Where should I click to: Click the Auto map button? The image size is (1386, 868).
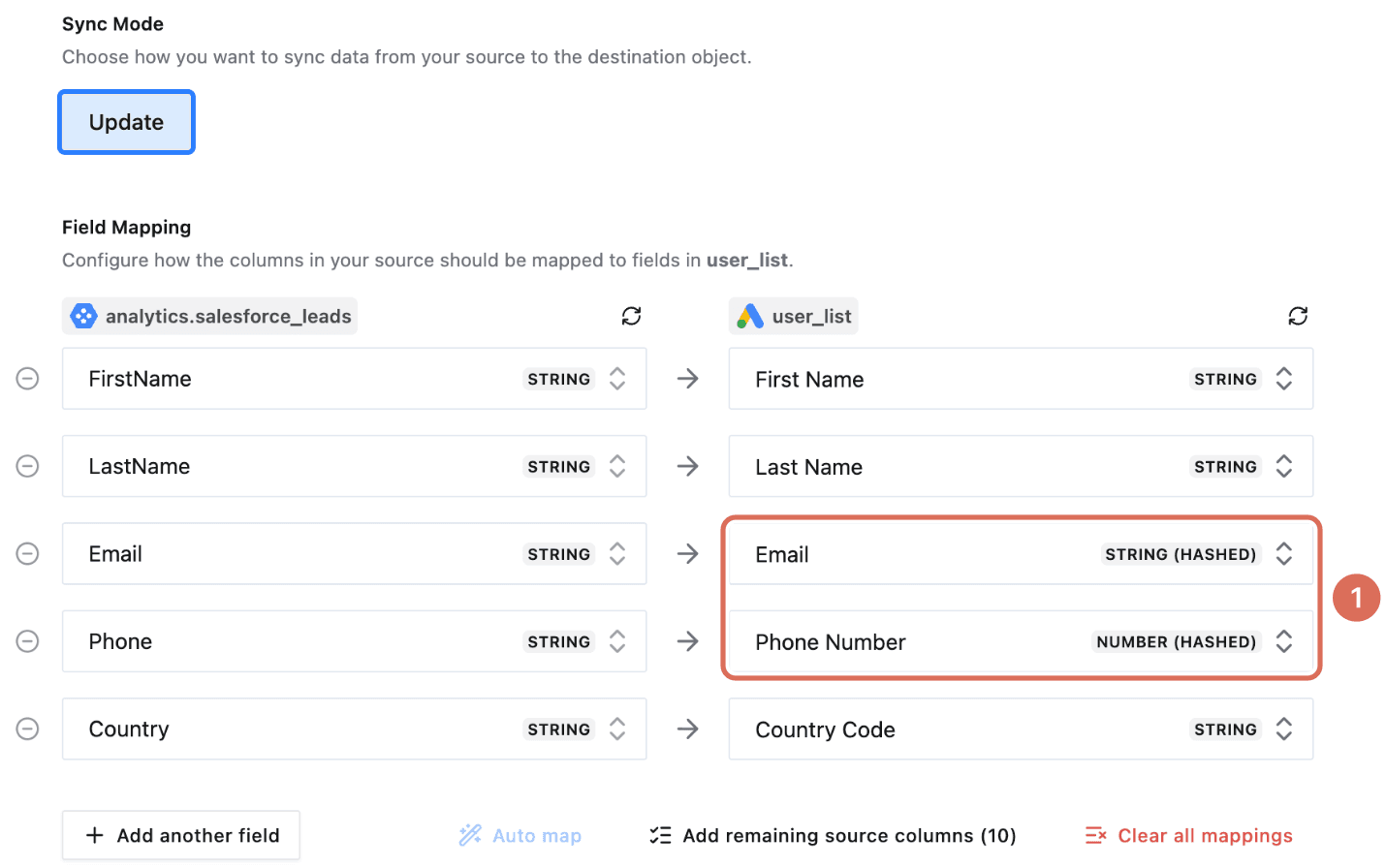[x=520, y=835]
